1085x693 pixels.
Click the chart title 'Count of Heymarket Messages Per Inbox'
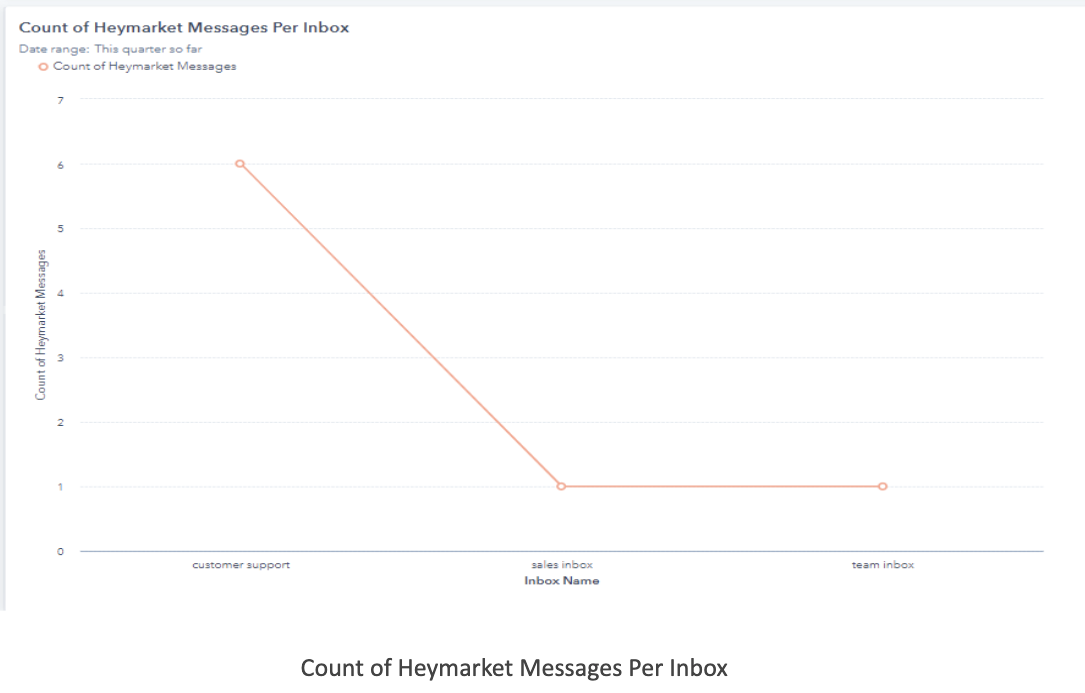pos(184,28)
